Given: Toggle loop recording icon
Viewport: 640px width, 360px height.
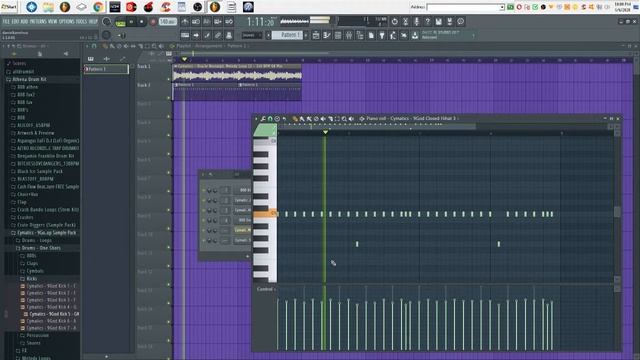Looking at the screenshot, I should coord(229,22).
